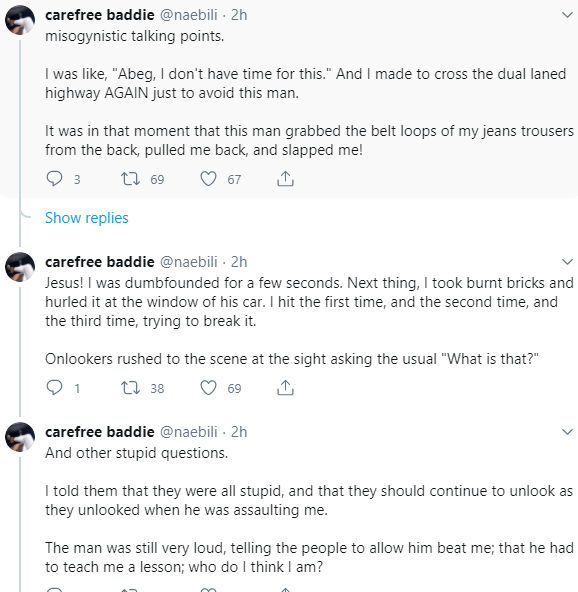Open the chevron menu on "Jesus! I was dumbfounded" tweet
The width and height of the screenshot is (578, 592).
(567, 262)
